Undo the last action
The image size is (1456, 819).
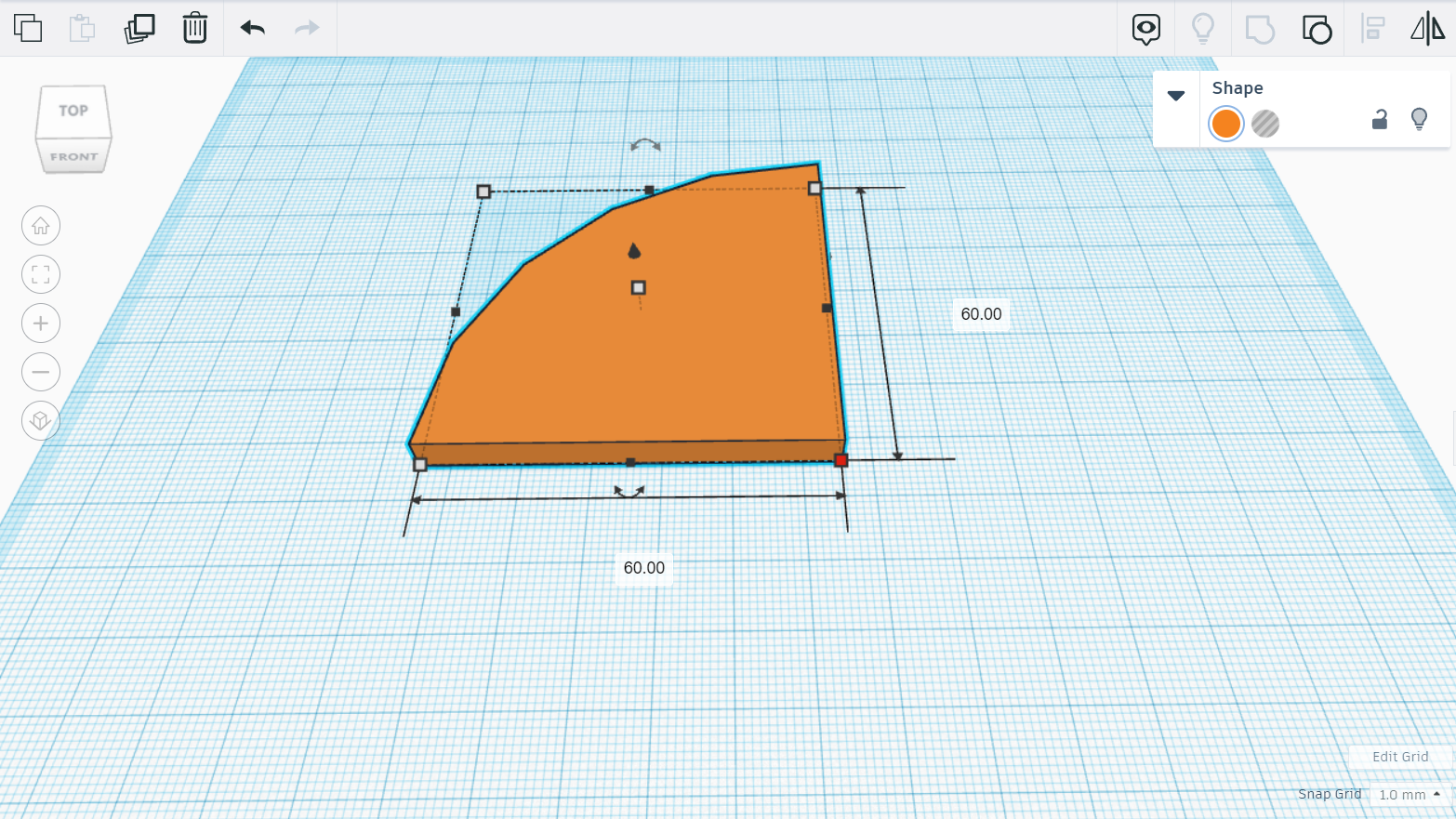click(250, 29)
